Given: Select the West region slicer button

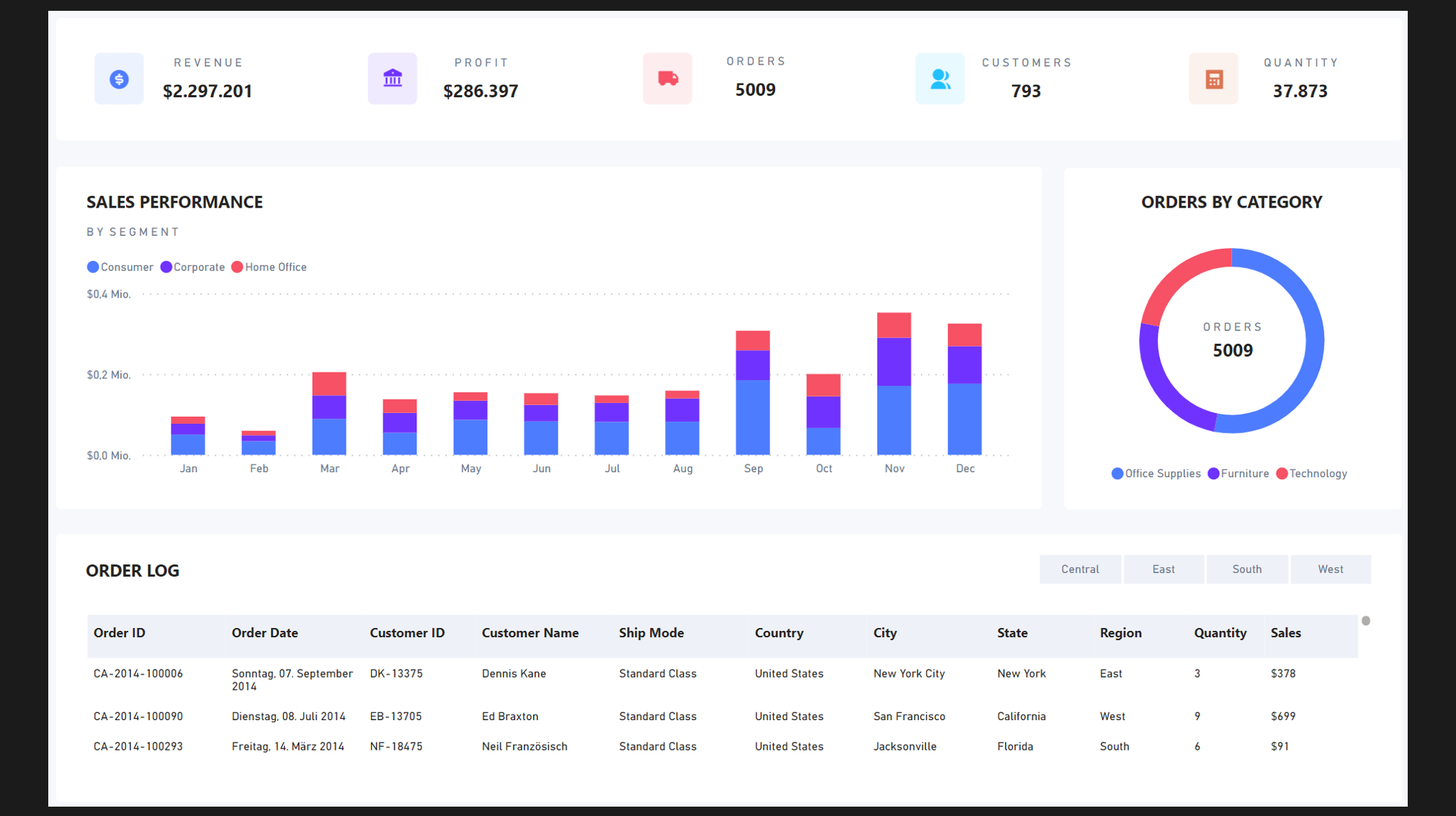Looking at the screenshot, I should (1330, 569).
